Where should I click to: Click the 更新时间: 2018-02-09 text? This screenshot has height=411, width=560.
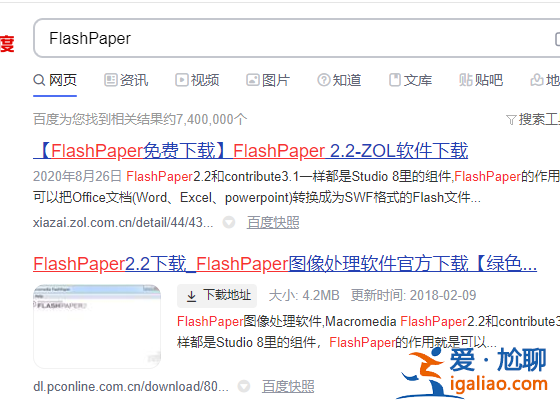pos(414,296)
